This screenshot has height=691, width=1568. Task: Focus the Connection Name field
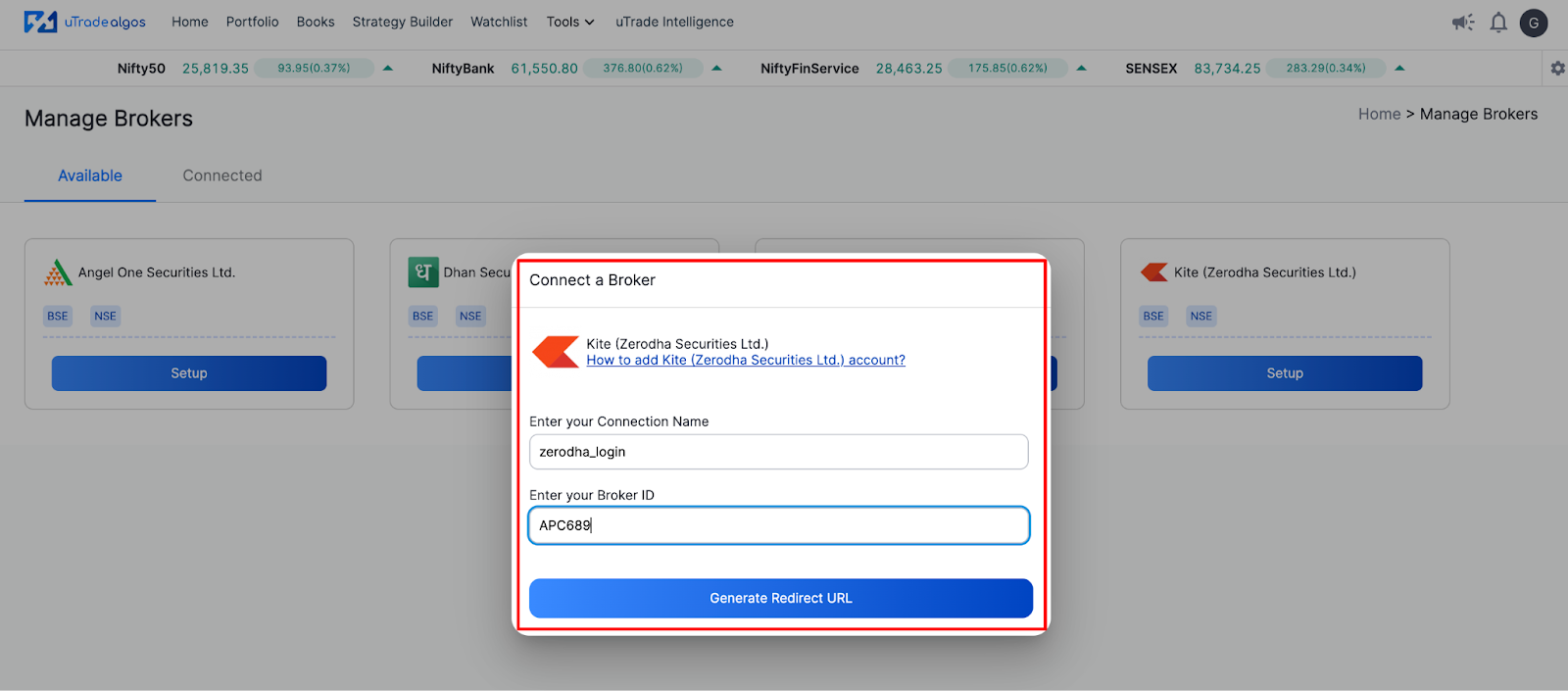(779, 452)
